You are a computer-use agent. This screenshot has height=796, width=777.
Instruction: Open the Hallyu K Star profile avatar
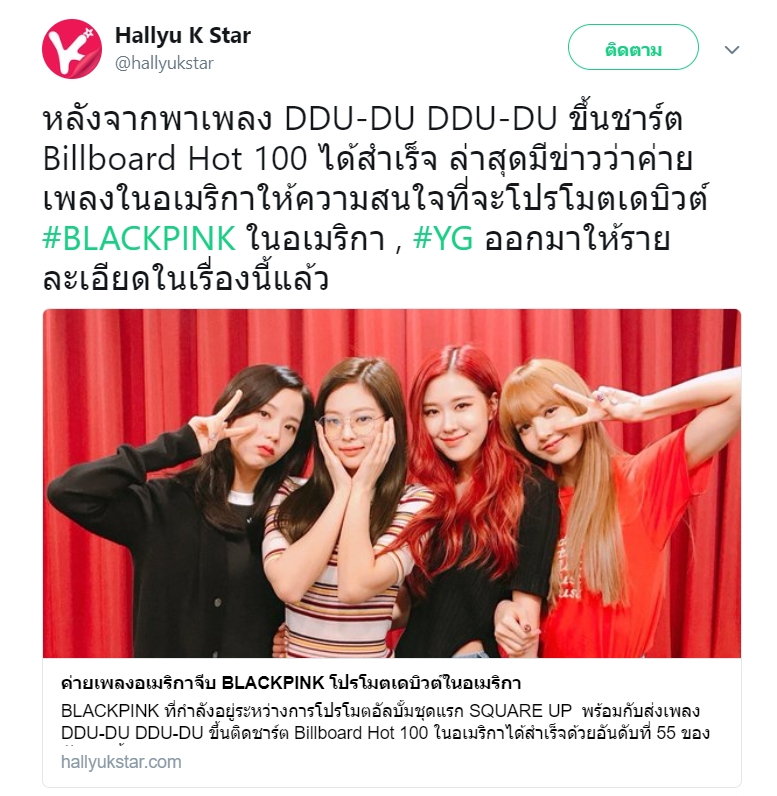pos(72,49)
